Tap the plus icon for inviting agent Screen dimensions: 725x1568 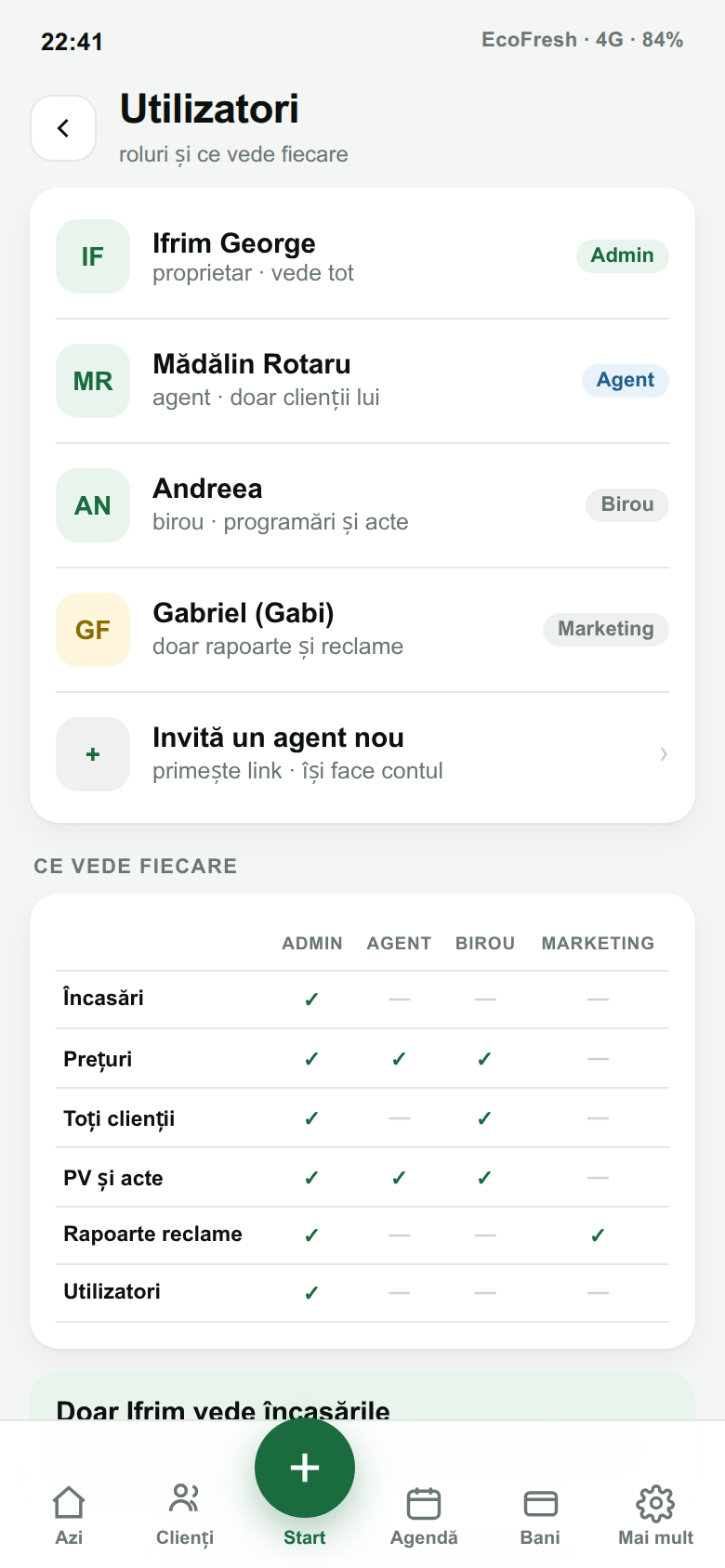tap(93, 754)
